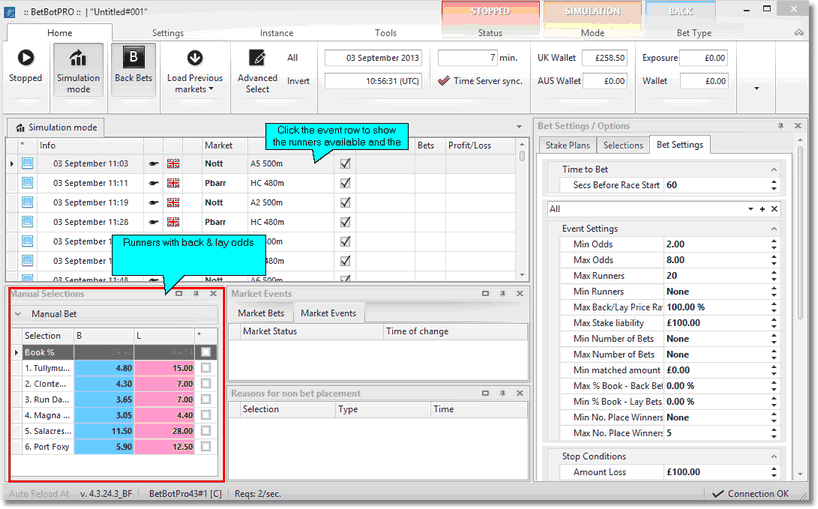Screen dimensions: 818x509
Task: Click the STOPPED status indicator
Action: click(490, 11)
